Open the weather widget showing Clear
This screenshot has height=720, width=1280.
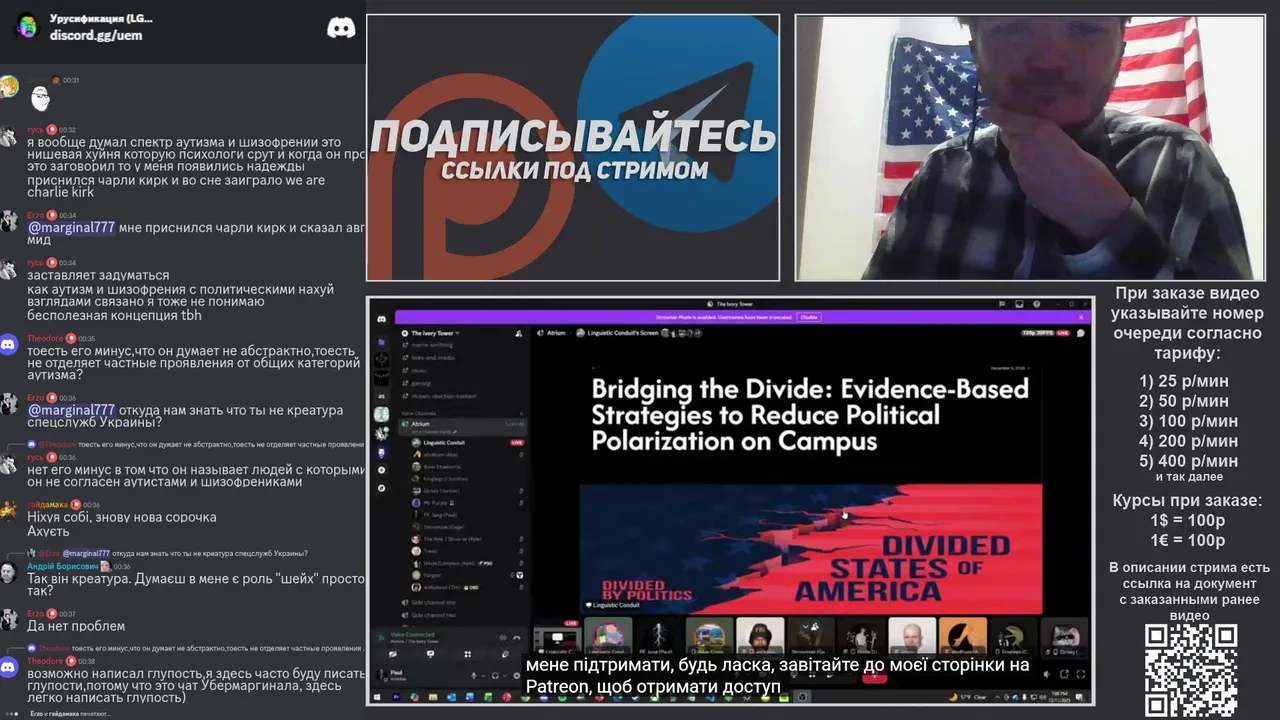pyautogui.click(x=967, y=697)
